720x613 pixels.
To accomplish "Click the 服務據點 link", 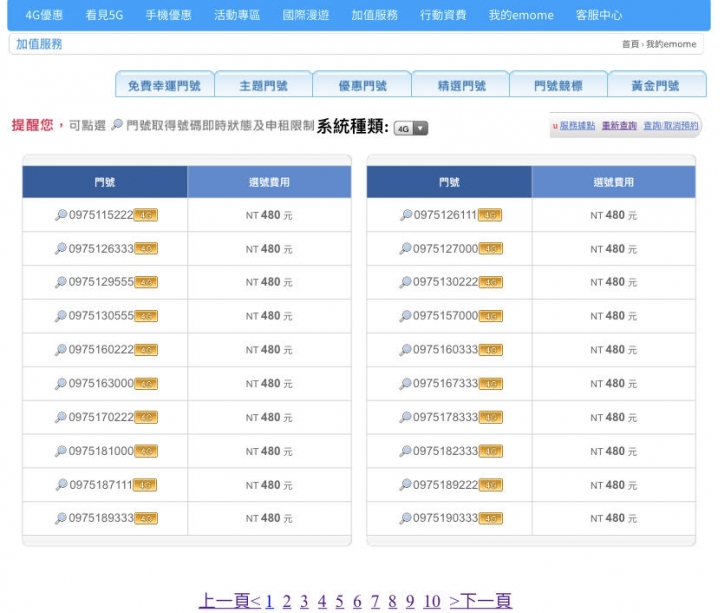I will point(577,126).
